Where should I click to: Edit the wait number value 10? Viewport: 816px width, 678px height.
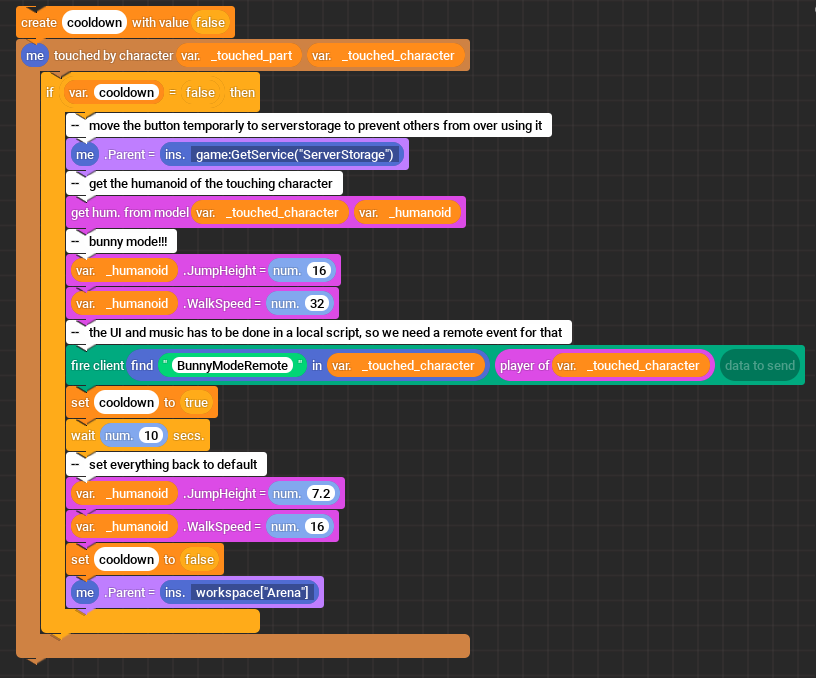tap(151, 435)
